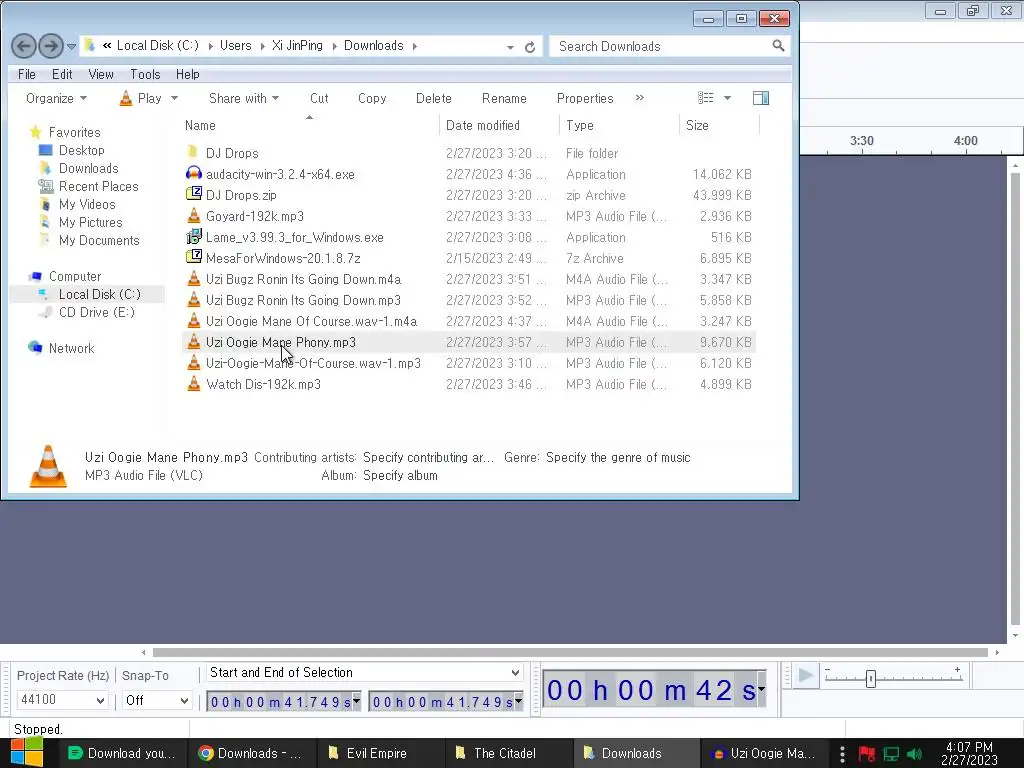The width and height of the screenshot is (1024, 768).
Task: Click the 3:30 timeline marker in Audacity
Action: 861,140
